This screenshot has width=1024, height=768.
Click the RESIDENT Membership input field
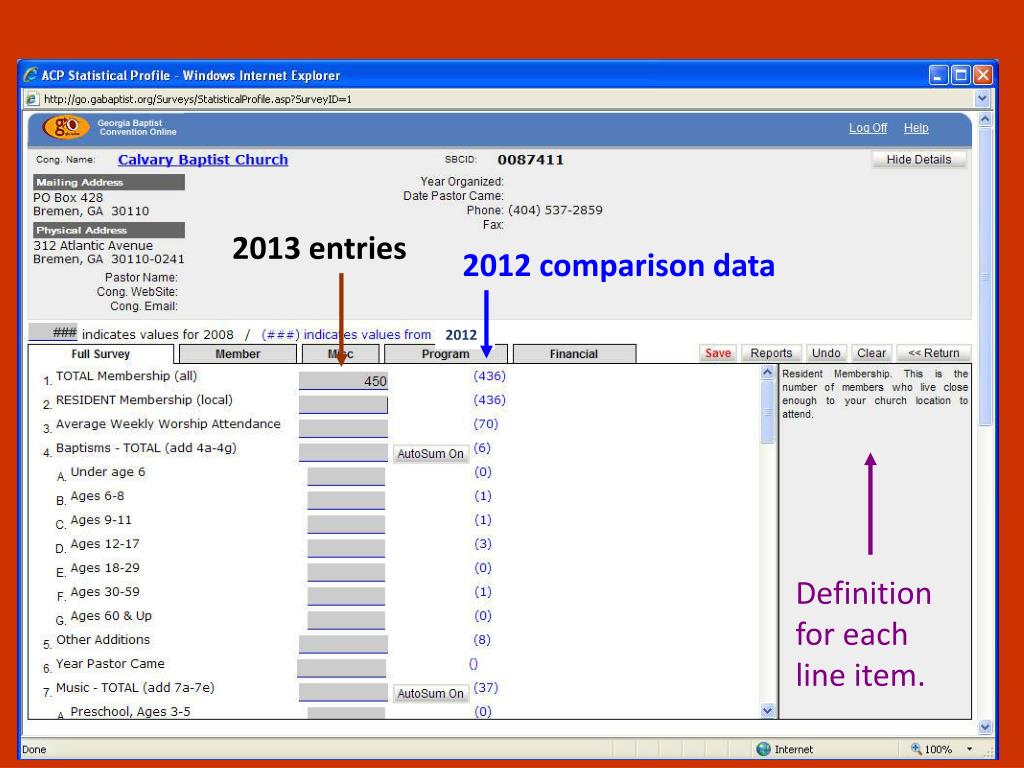click(x=344, y=405)
